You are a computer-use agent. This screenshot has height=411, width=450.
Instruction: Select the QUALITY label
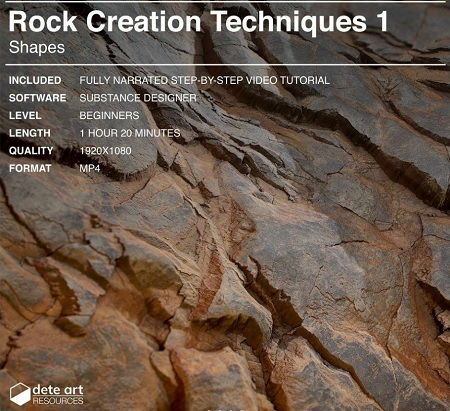coord(31,151)
